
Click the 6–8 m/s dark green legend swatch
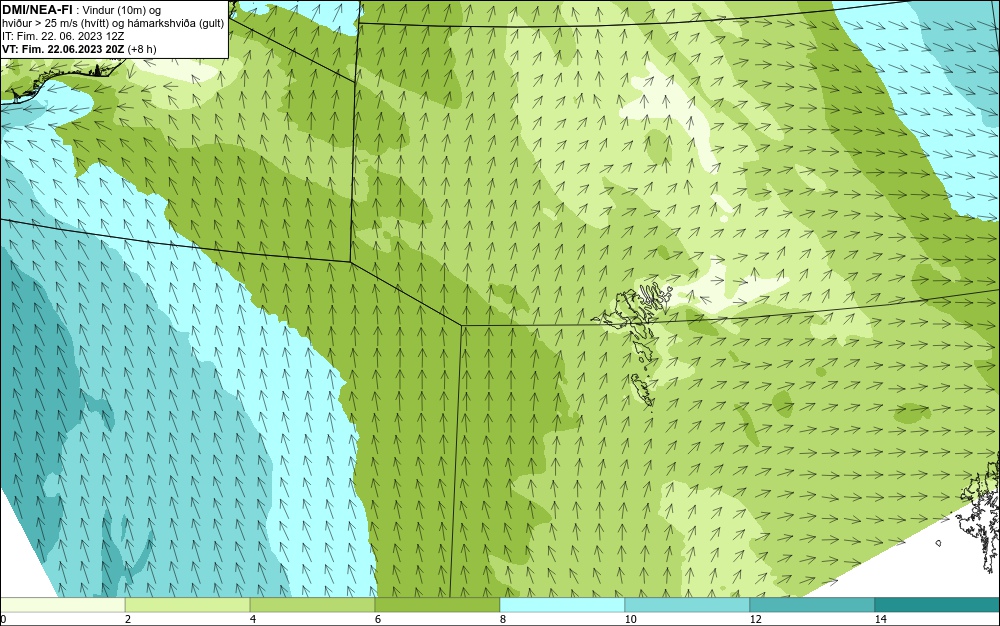438,605
